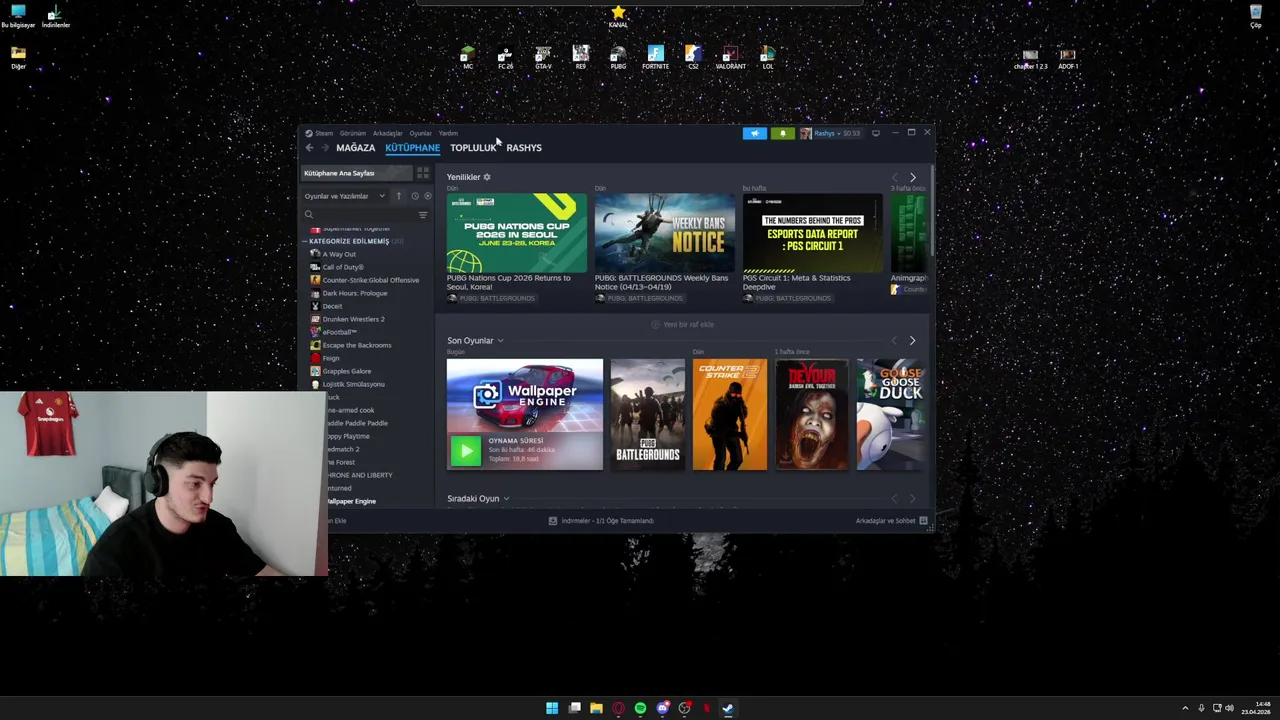Open the Yardım menu
Image resolution: width=1280 pixels, height=720 pixels.
pos(448,133)
